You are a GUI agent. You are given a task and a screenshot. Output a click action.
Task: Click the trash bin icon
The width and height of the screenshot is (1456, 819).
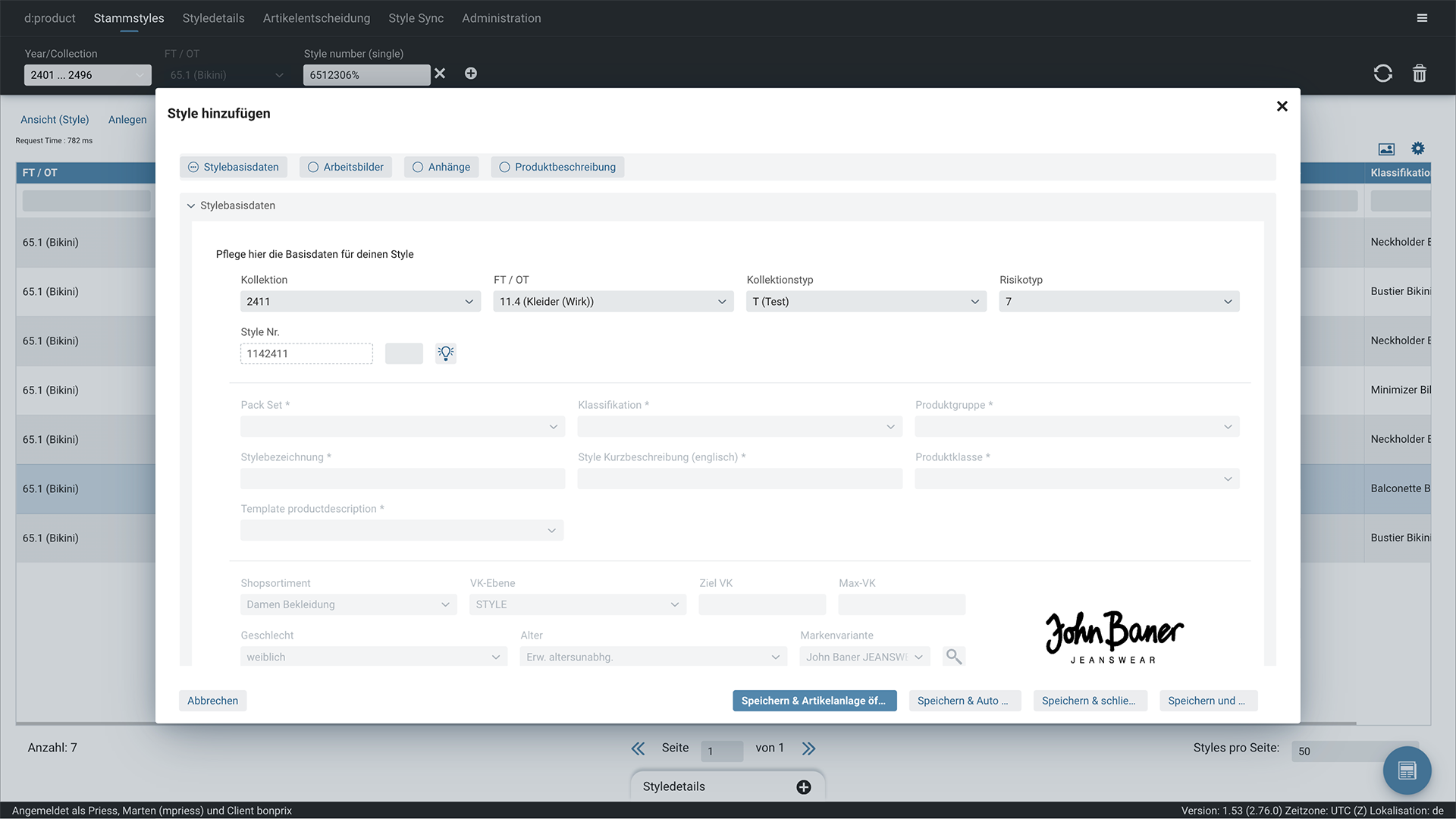coord(1420,74)
